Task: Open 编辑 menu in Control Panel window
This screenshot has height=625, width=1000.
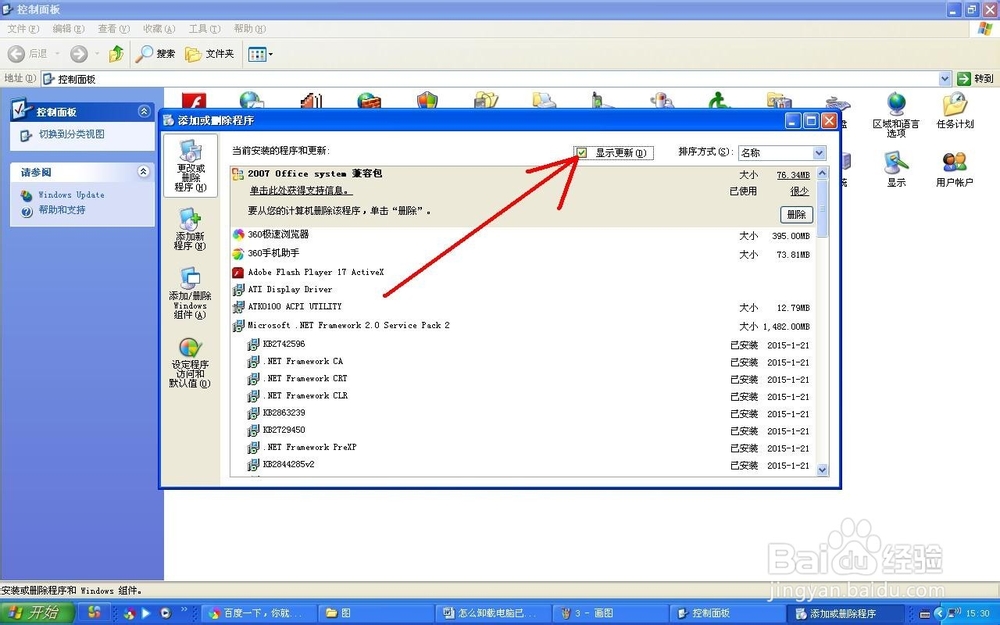Action: pyautogui.click(x=68, y=29)
